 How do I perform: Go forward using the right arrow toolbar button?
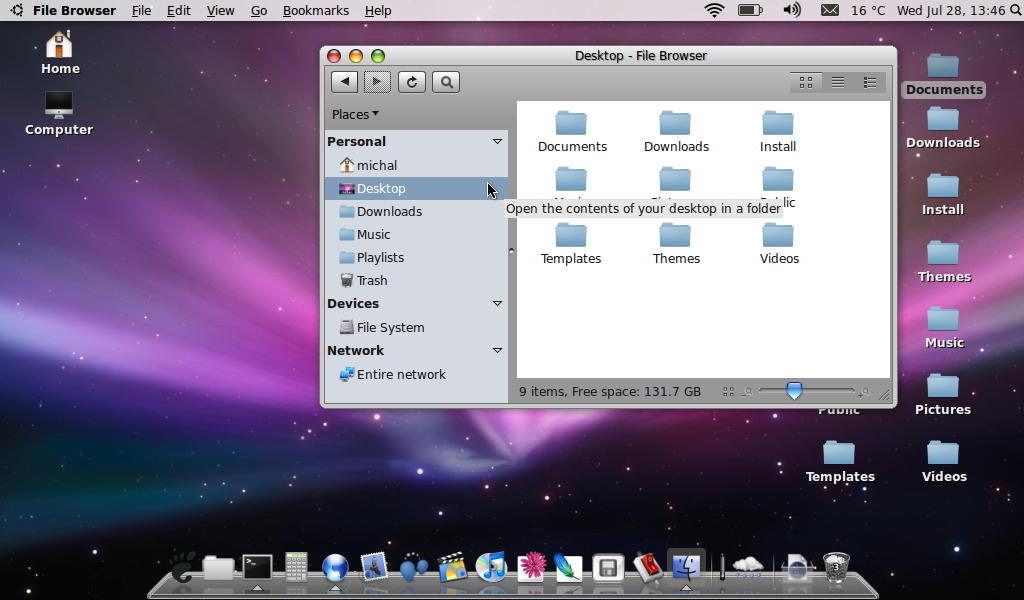377,82
